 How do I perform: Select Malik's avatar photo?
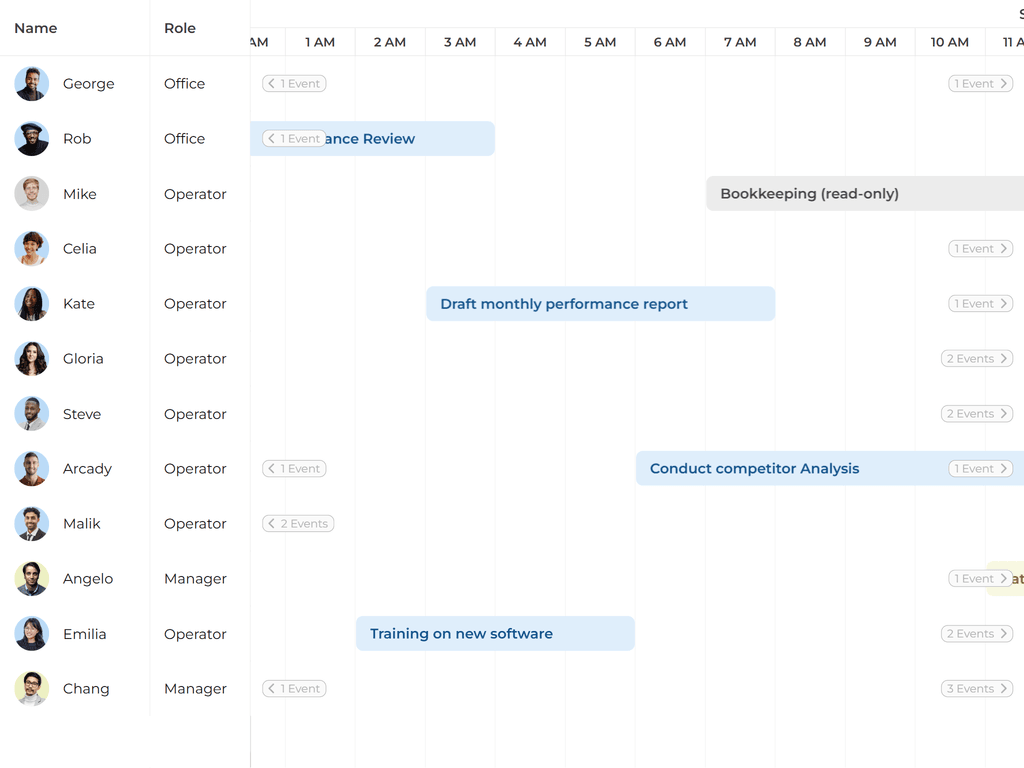pyautogui.click(x=32, y=524)
